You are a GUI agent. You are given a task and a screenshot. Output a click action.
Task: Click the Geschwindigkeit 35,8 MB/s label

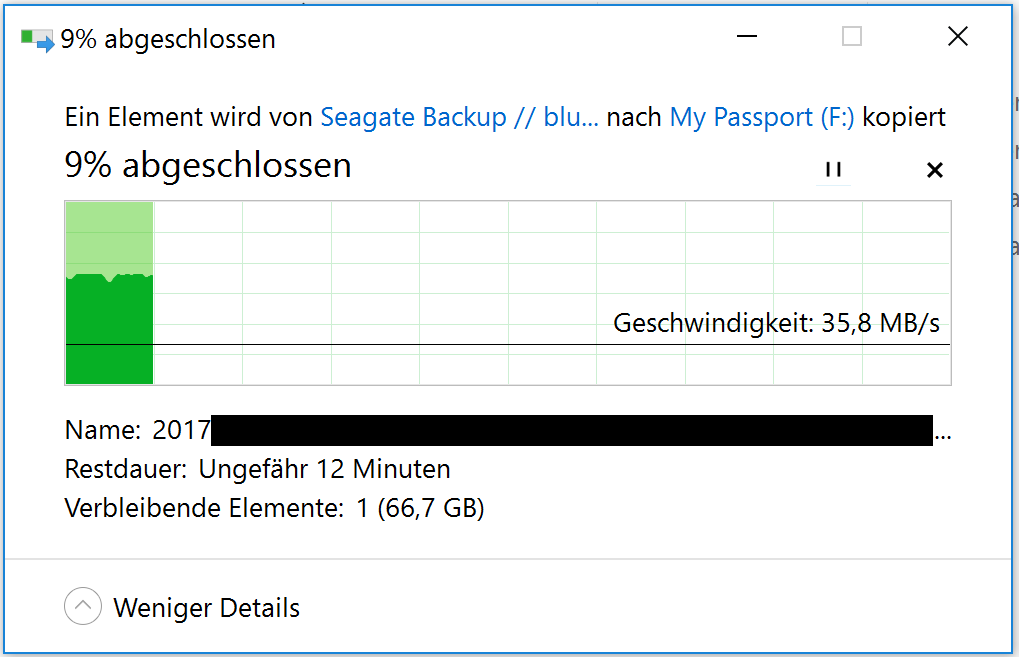click(x=776, y=323)
